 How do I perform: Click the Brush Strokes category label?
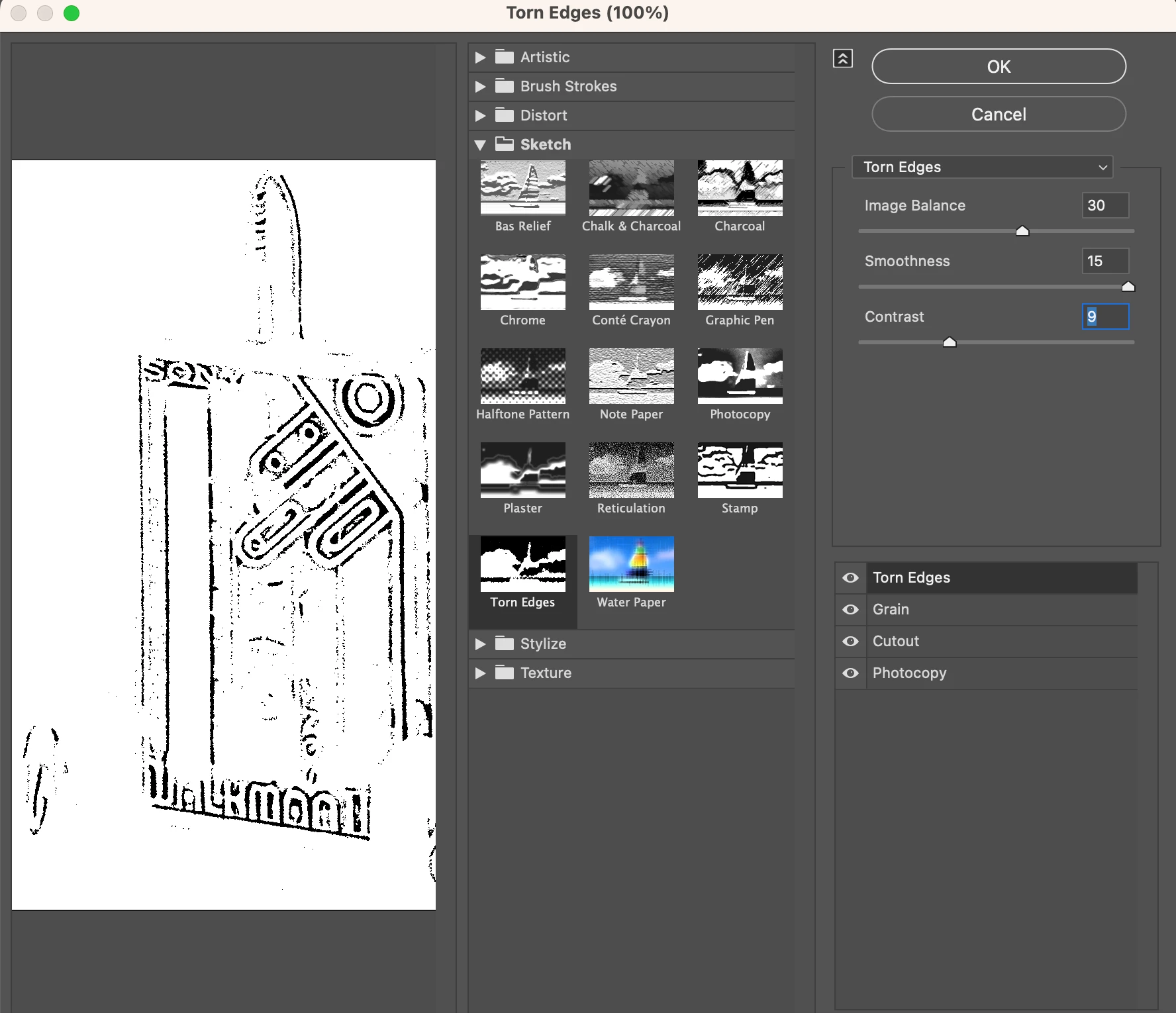tap(569, 86)
